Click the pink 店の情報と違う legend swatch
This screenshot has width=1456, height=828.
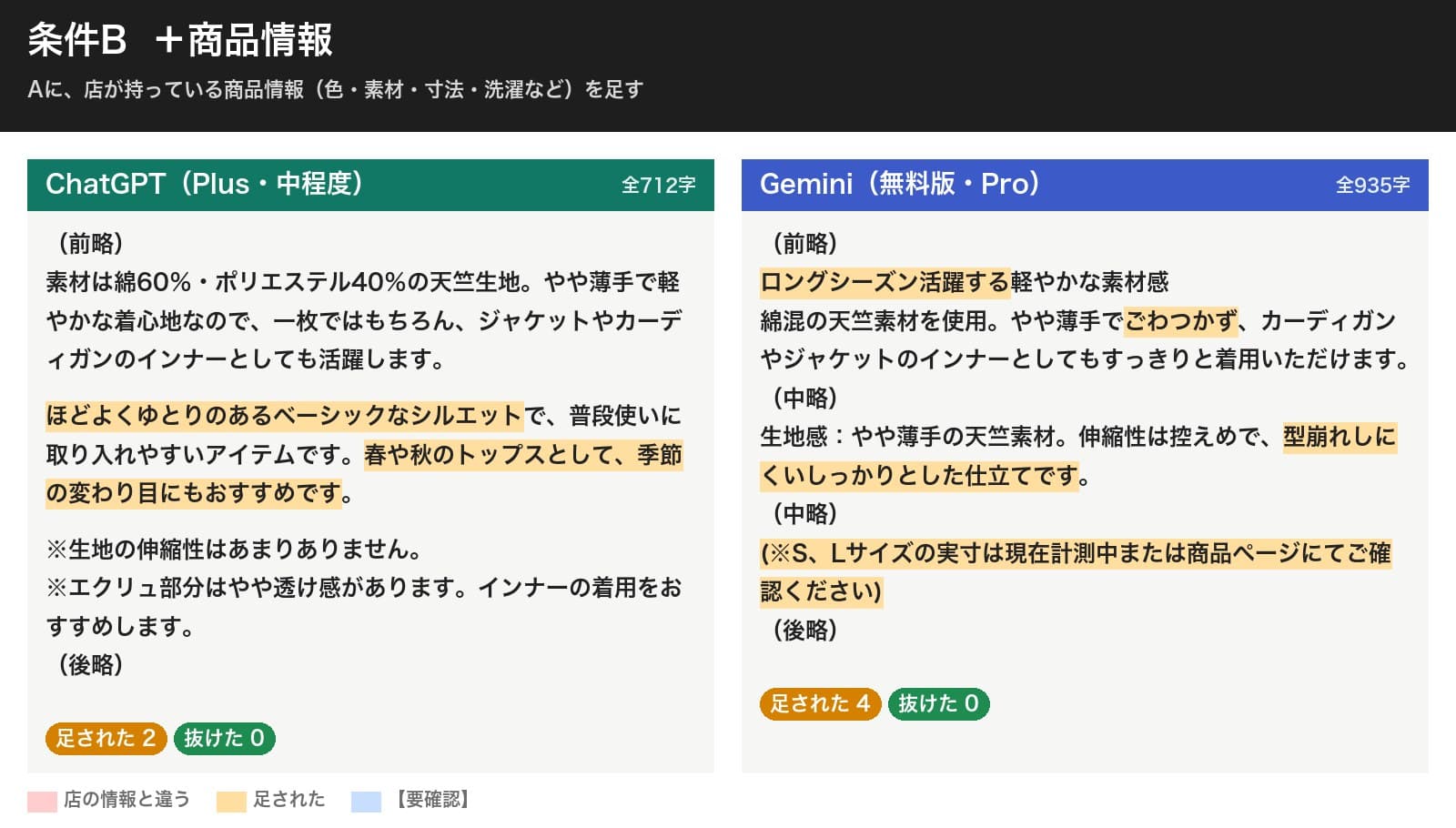pos(42,802)
